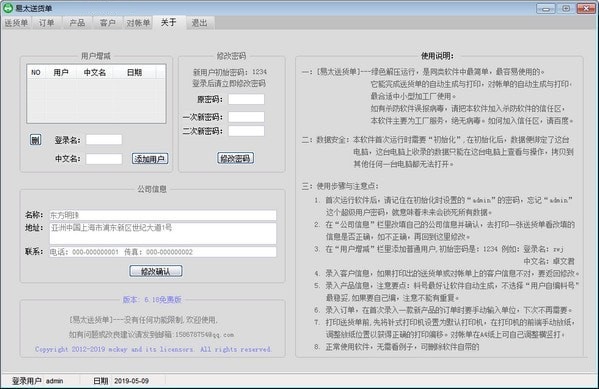
Task: Click the 地址 address text box
Action: click(x=163, y=233)
